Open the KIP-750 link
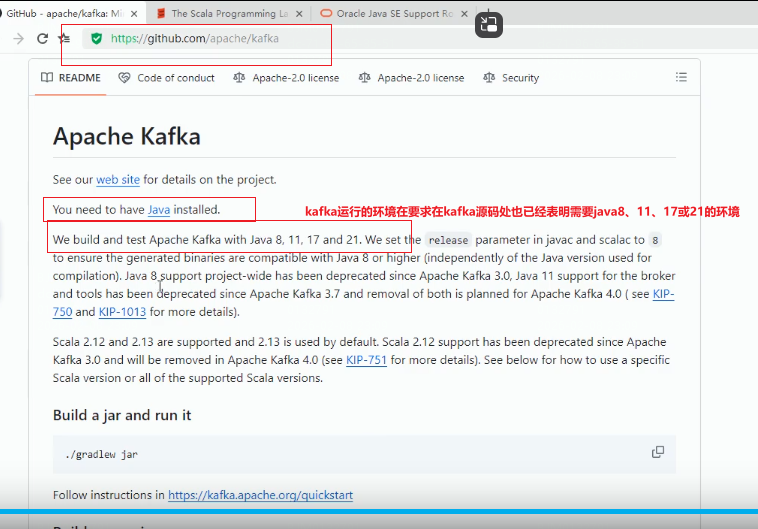758x529 pixels. [x=663, y=294]
